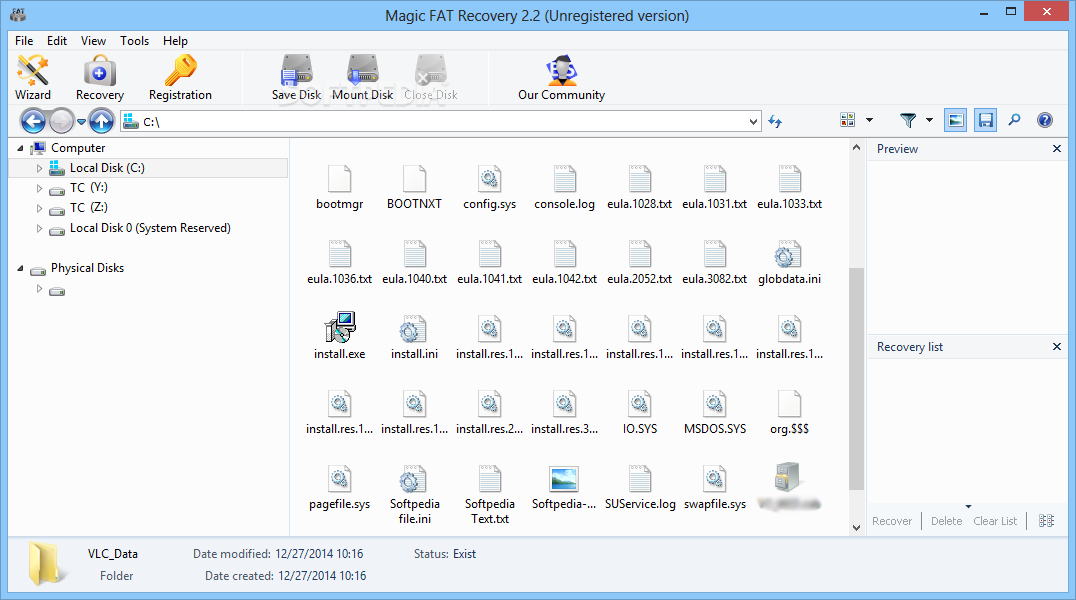The height and width of the screenshot is (600, 1076).
Task: Select the BOOTNXT file
Action: (x=414, y=187)
